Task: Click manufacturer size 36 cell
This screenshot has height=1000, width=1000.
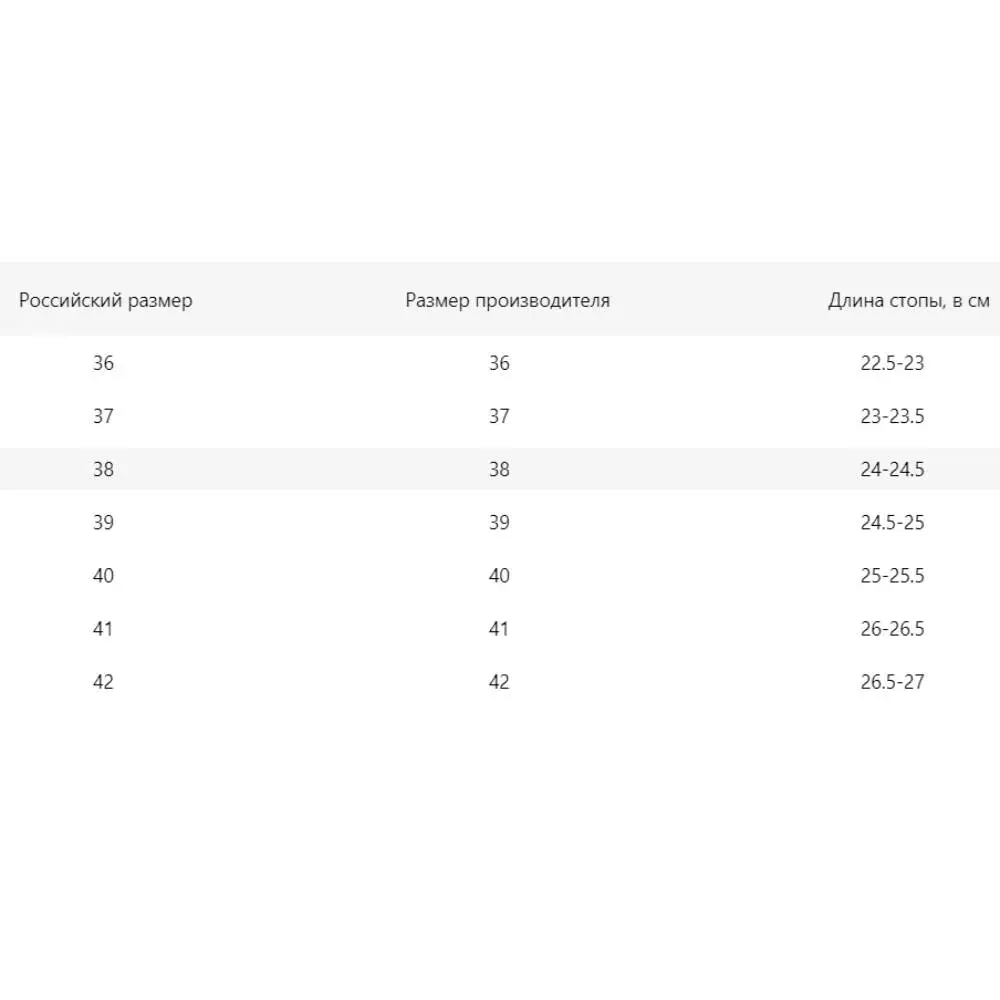Action: (x=499, y=363)
